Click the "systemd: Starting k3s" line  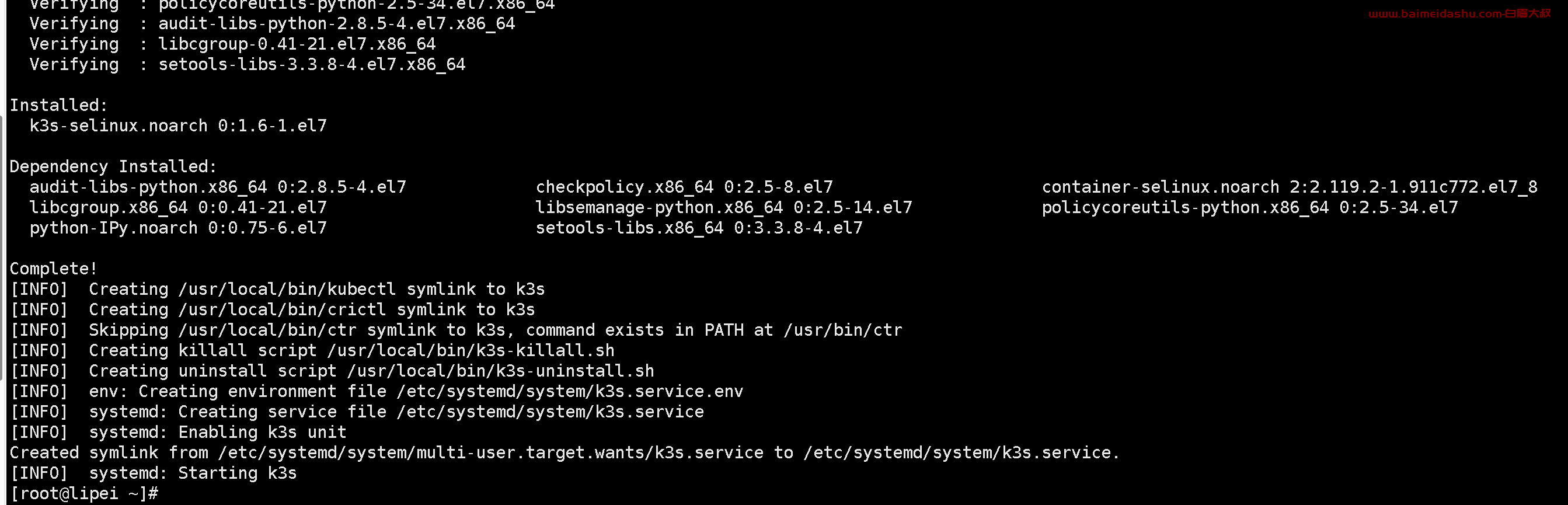pos(192,473)
